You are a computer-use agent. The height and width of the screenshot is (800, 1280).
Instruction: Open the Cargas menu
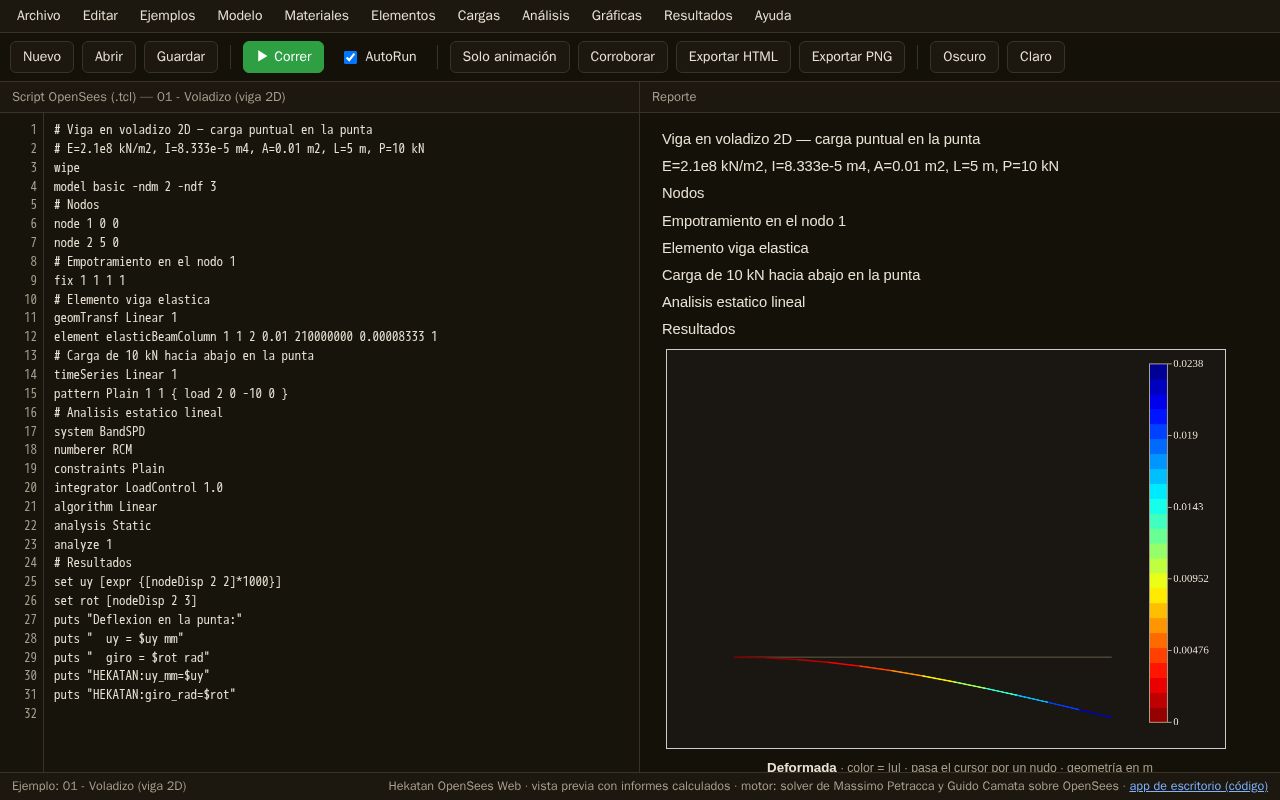pos(478,15)
